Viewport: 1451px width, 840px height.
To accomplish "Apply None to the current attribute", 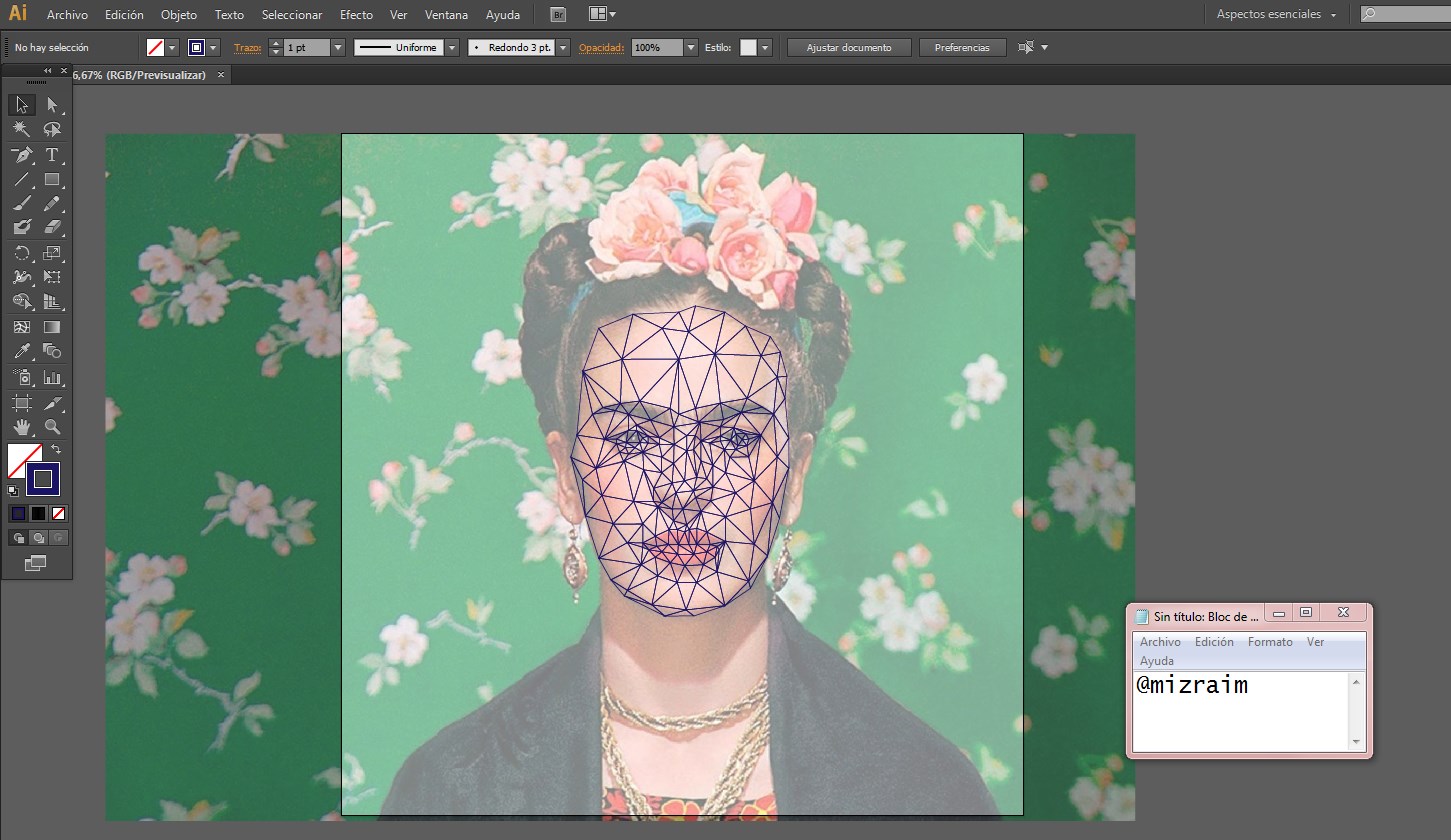I will 58,514.
